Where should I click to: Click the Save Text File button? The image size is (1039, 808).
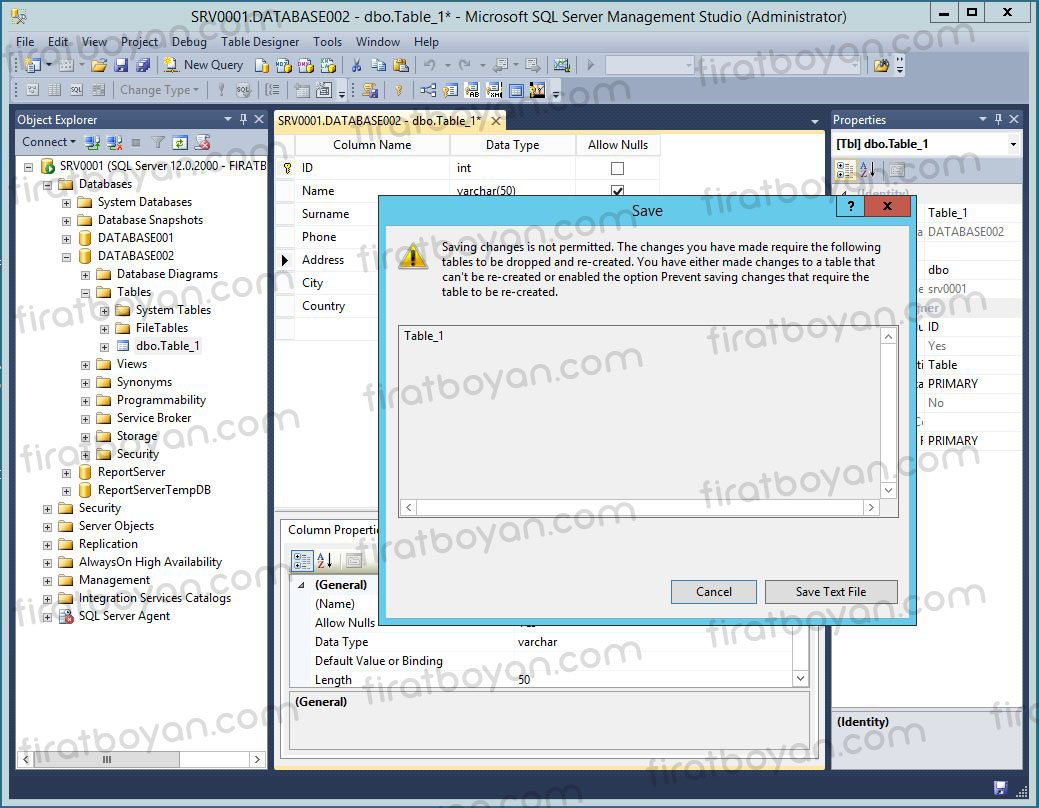tap(831, 591)
